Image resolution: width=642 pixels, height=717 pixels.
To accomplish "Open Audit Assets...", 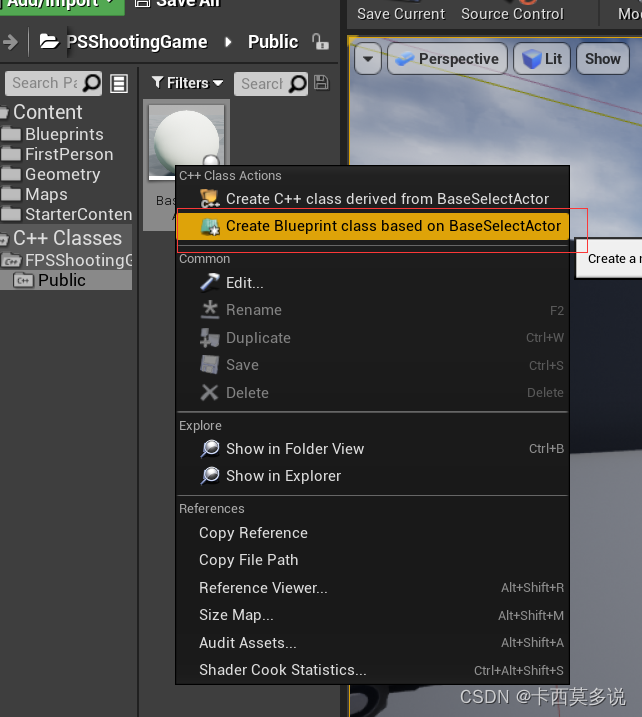I will click(x=373, y=642).
